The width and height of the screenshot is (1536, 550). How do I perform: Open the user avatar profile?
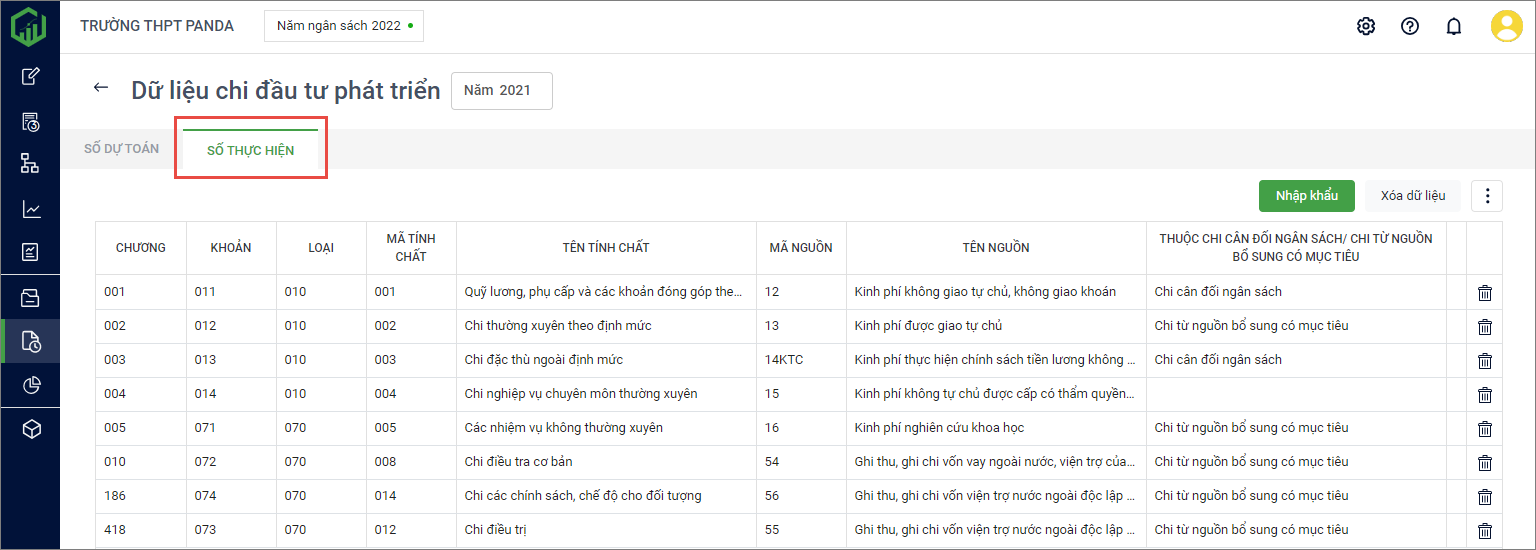tap(1506, 26)
